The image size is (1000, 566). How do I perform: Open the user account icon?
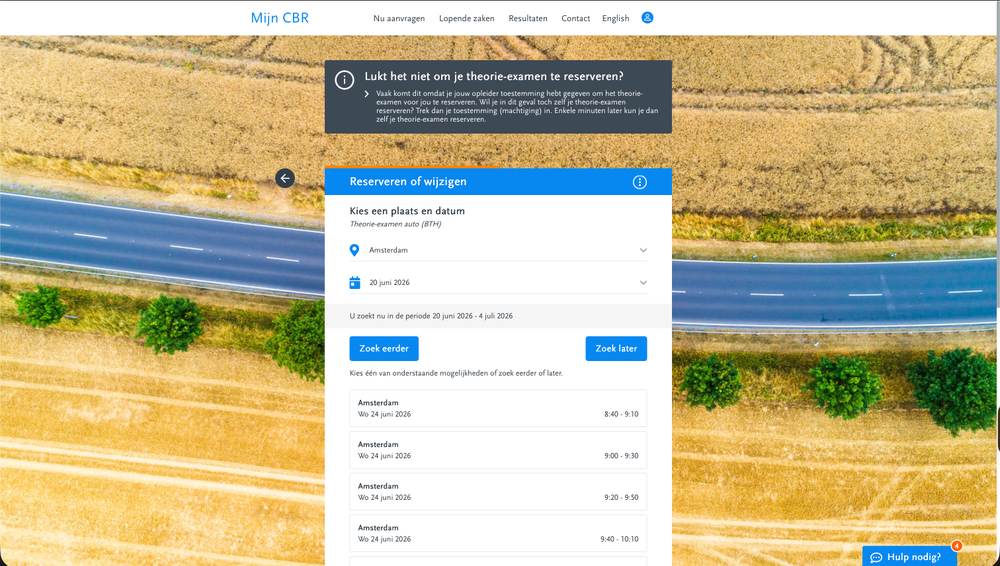(647, 18)
